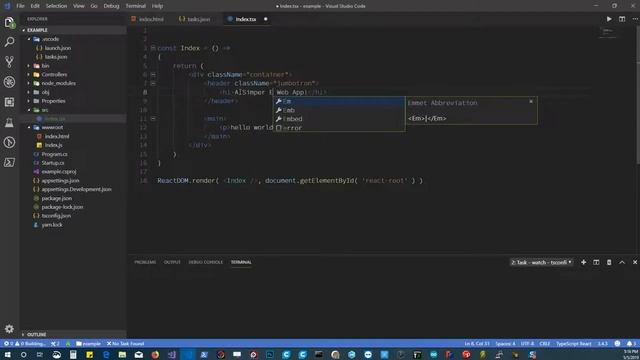Image resolution: width=640 pixels, height=360 pixels.
Task: Create a new terminal with plus icon
Action: pyautogui.click(x=583, y=262)
